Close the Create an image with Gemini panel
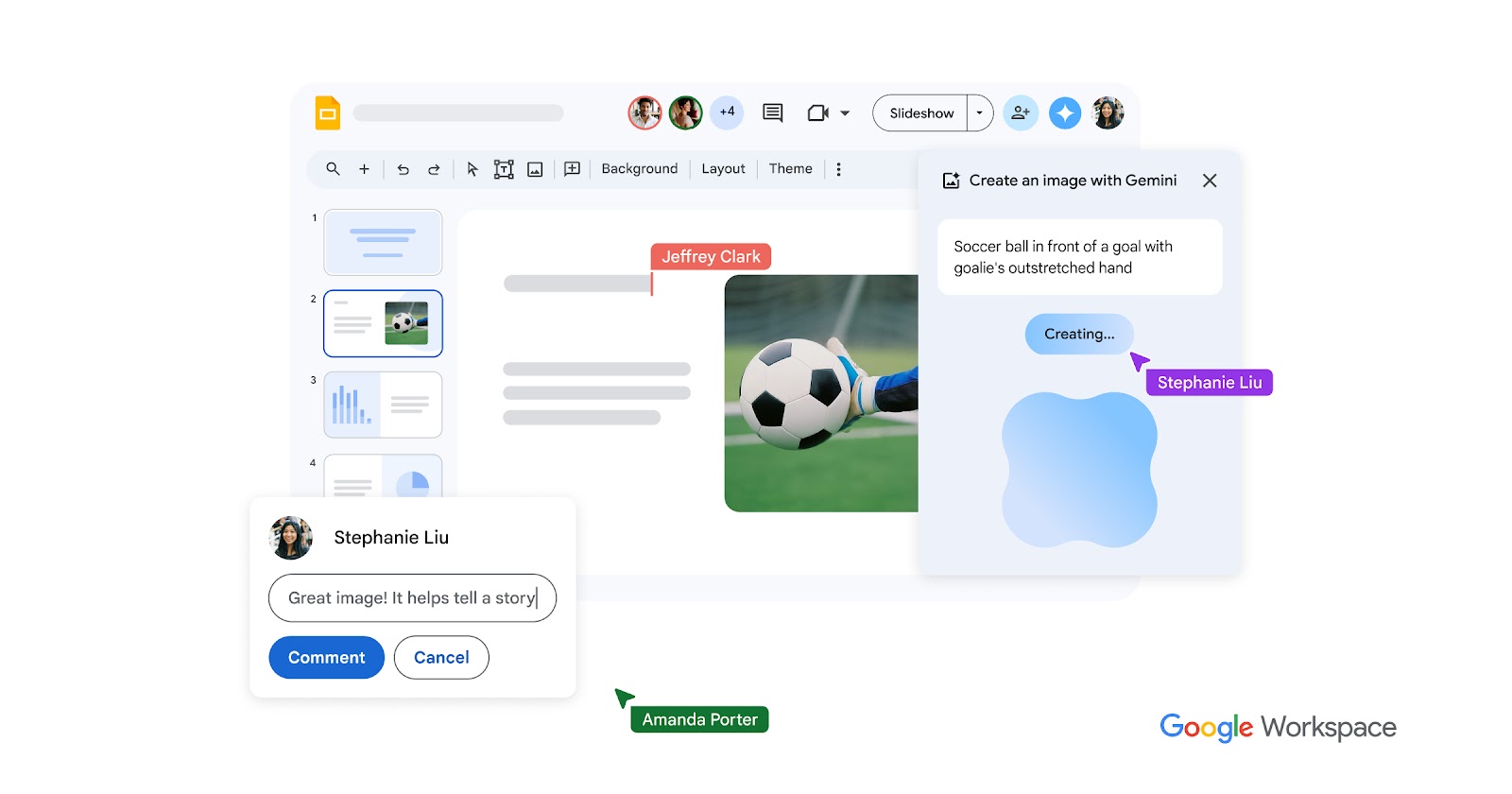The width and height of the screenshot is (1512, 794). [x=1210, y=181]
